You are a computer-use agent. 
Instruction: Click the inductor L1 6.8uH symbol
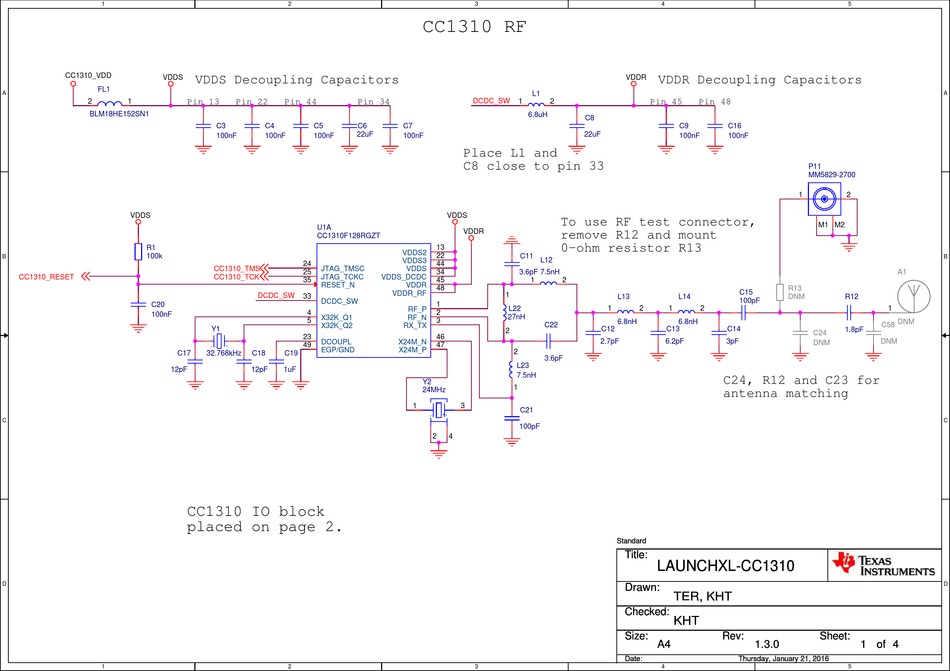click(x=538, y=102)
